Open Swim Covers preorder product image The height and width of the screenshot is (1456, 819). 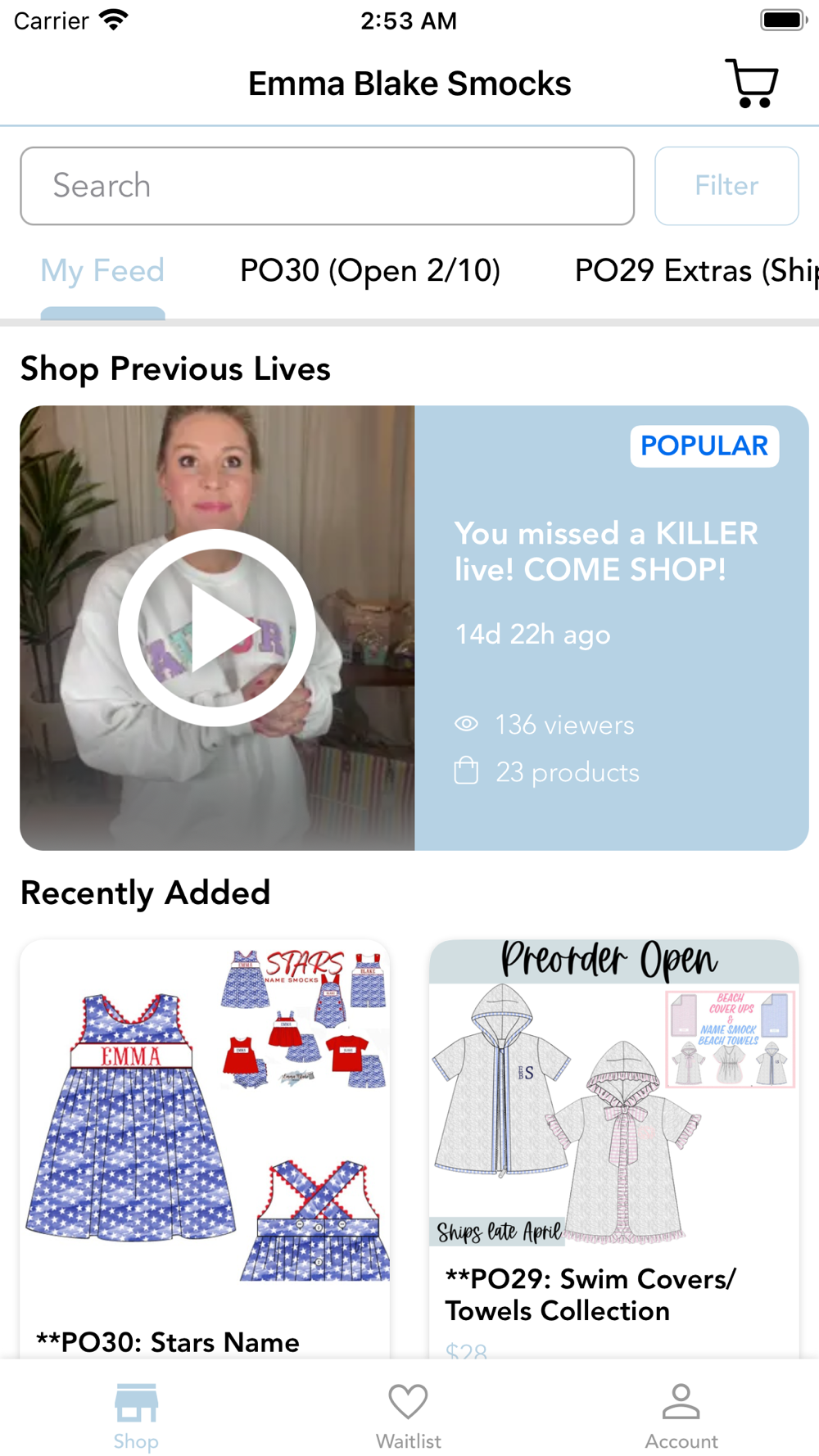(614, 1093)
